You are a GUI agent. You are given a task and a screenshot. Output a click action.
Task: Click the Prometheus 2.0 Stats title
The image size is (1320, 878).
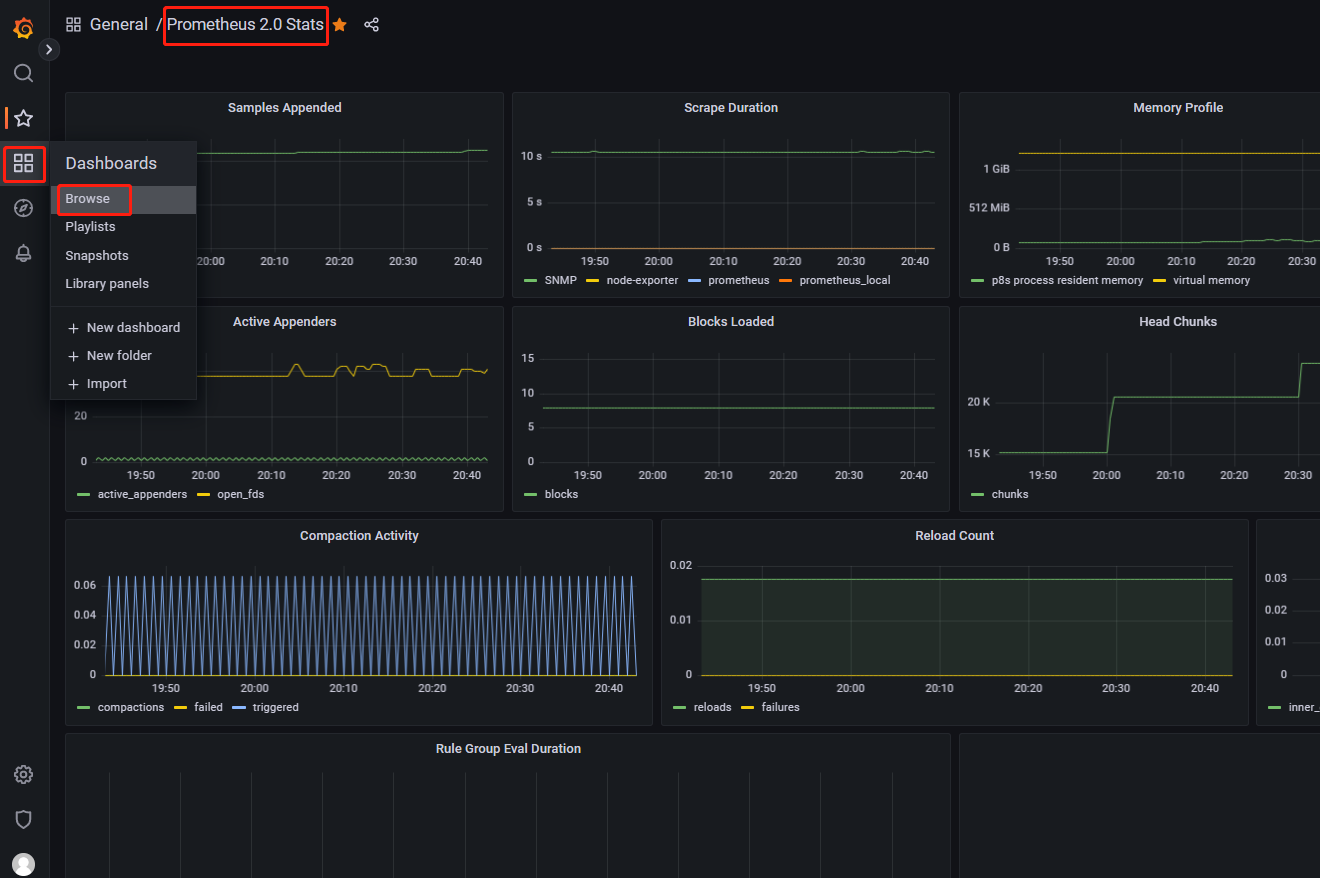(245, 24)
